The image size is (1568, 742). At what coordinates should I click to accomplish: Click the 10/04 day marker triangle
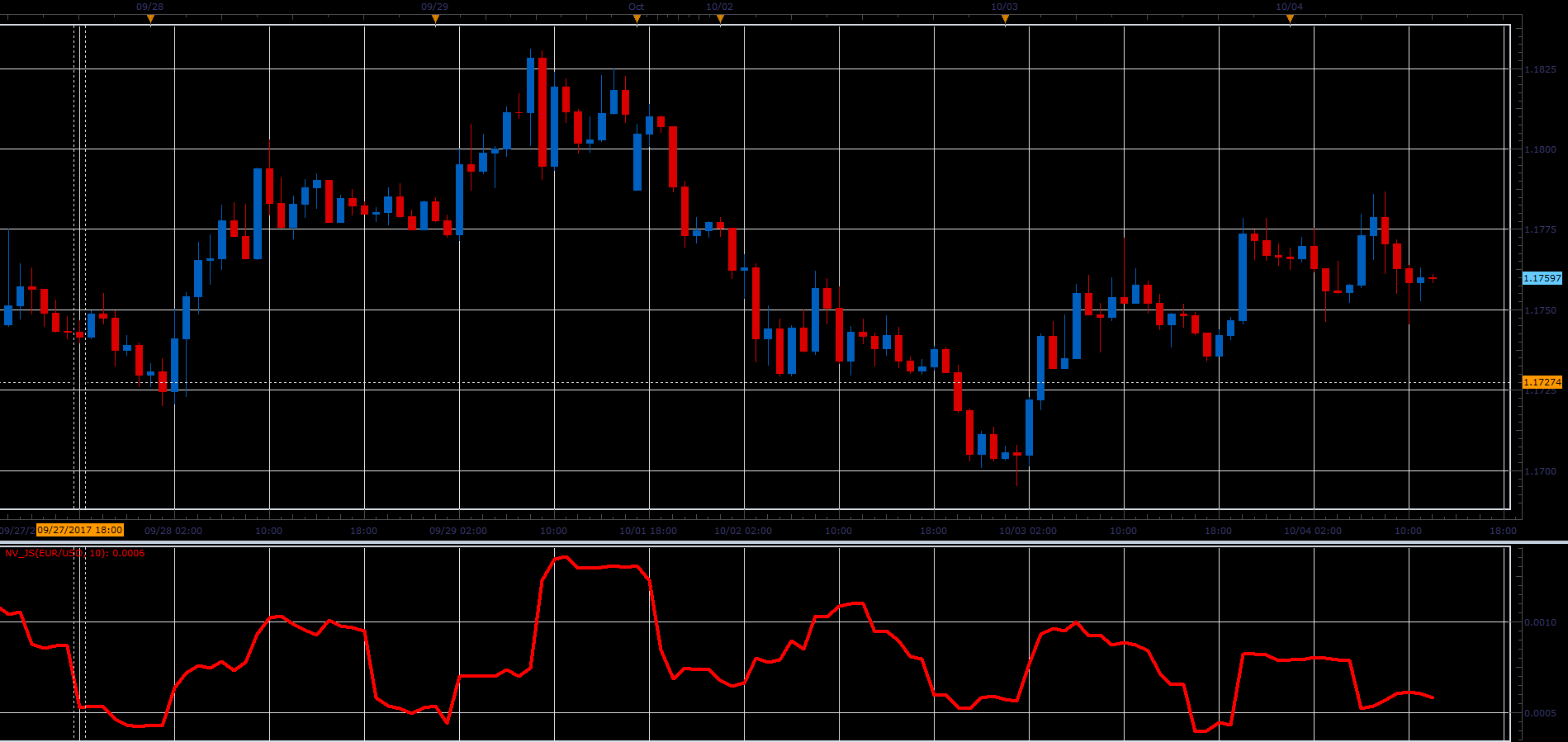click(1290, 19)
